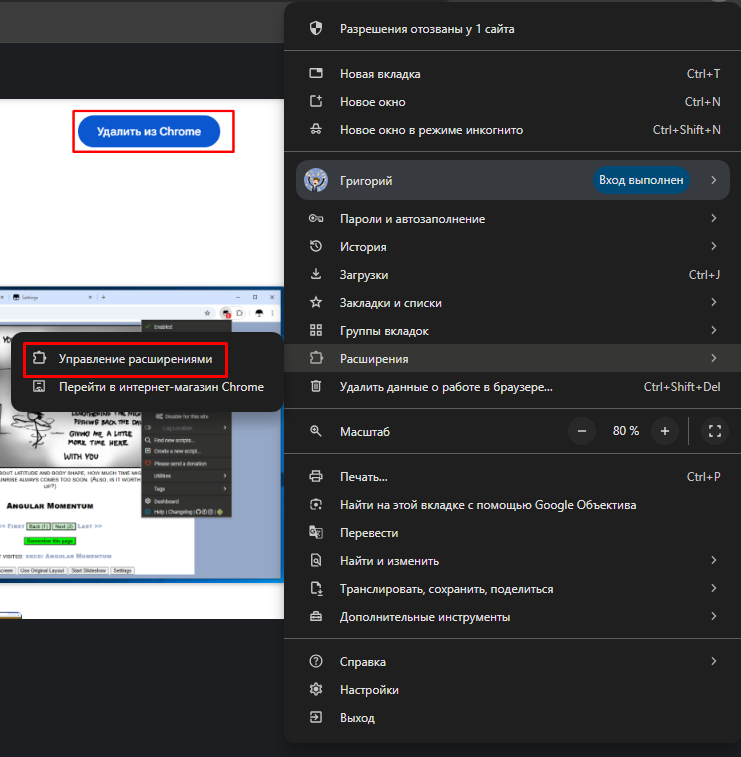
Task: Click the web store icon in the submenu
Action: point(39,386)
